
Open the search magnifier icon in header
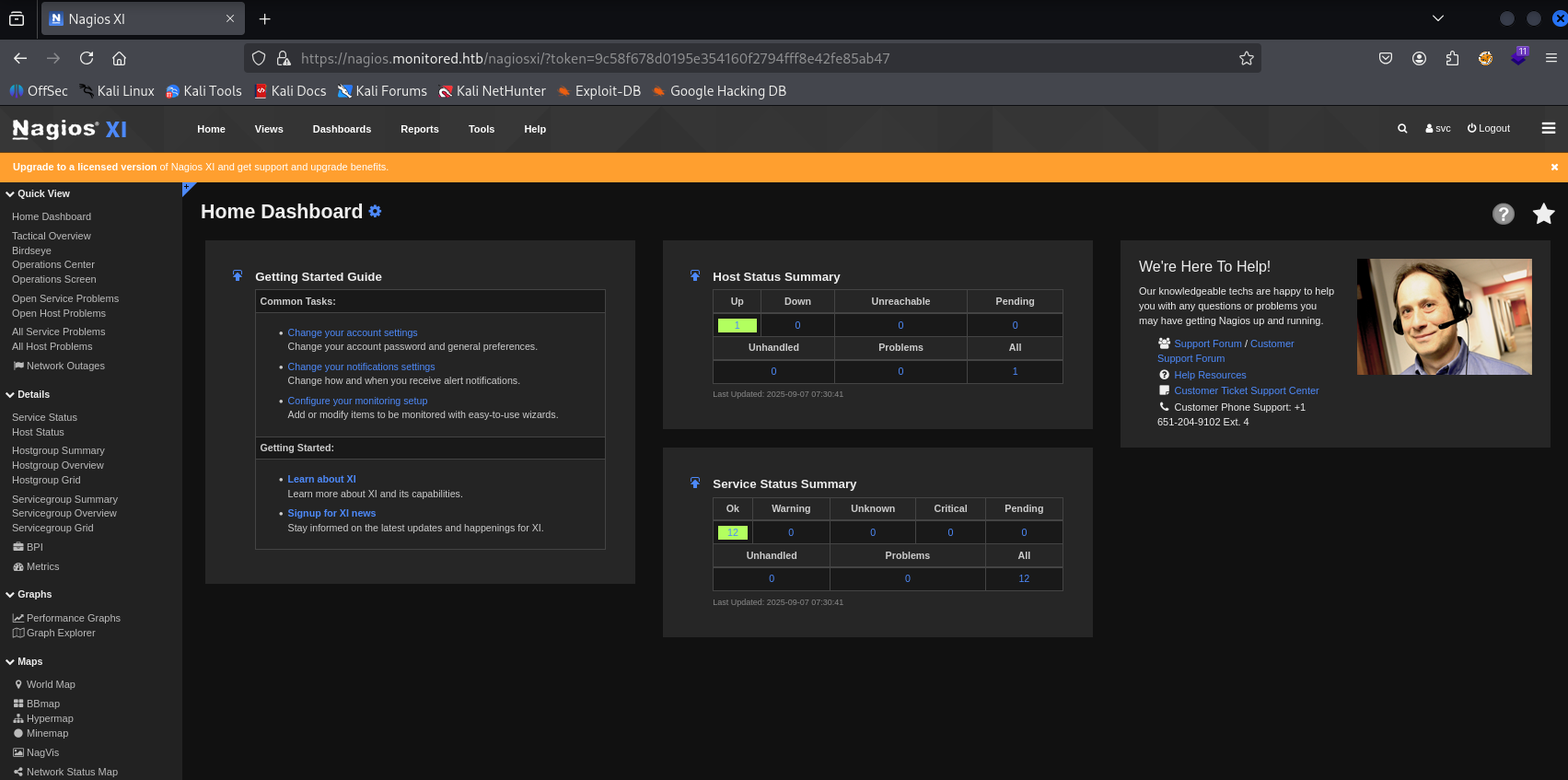[1402, 129]
